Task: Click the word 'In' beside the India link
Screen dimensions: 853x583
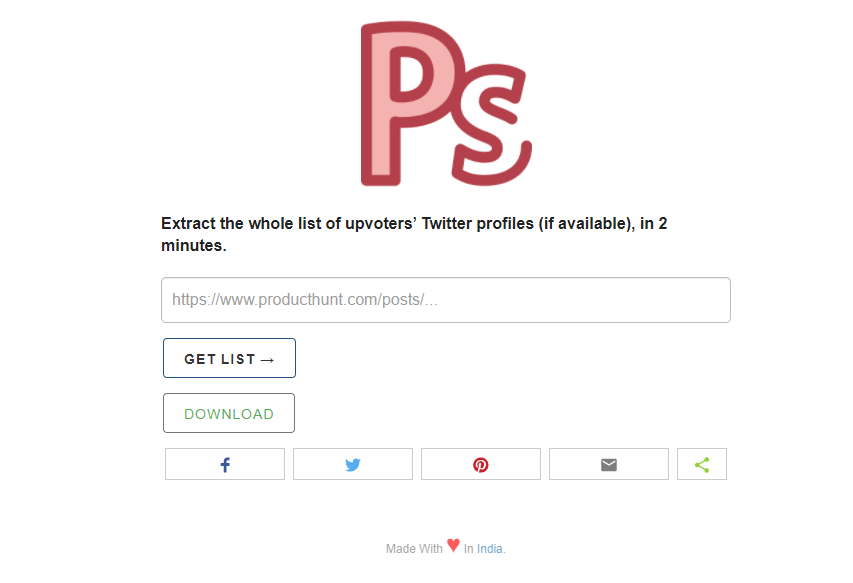Action: click(x=468, y=549)
